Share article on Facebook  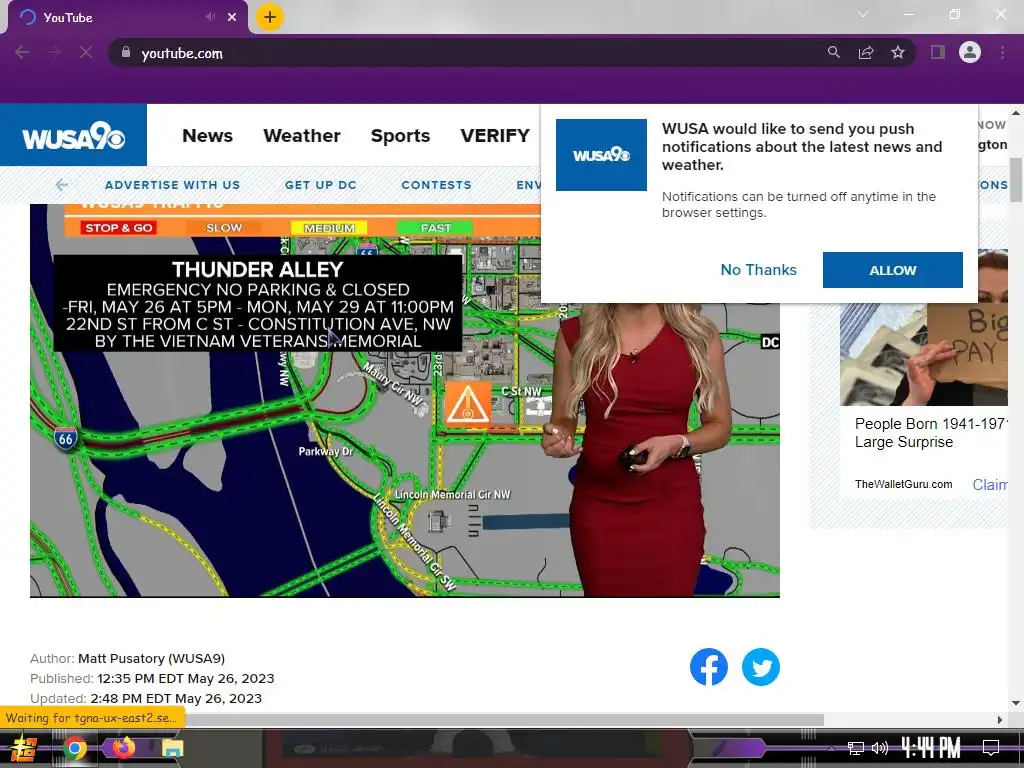[709, 667]
